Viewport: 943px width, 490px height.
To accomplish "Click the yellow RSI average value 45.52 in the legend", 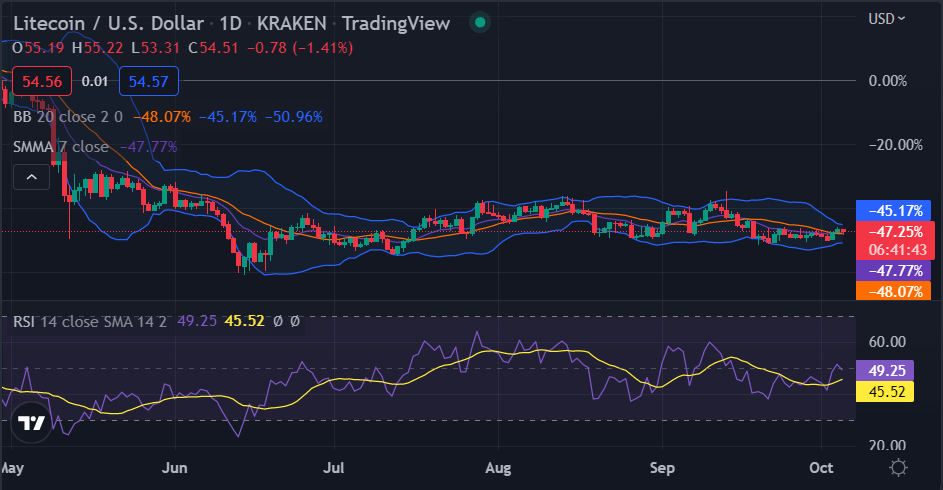I will pyautogui.click(x=245, y=321).
